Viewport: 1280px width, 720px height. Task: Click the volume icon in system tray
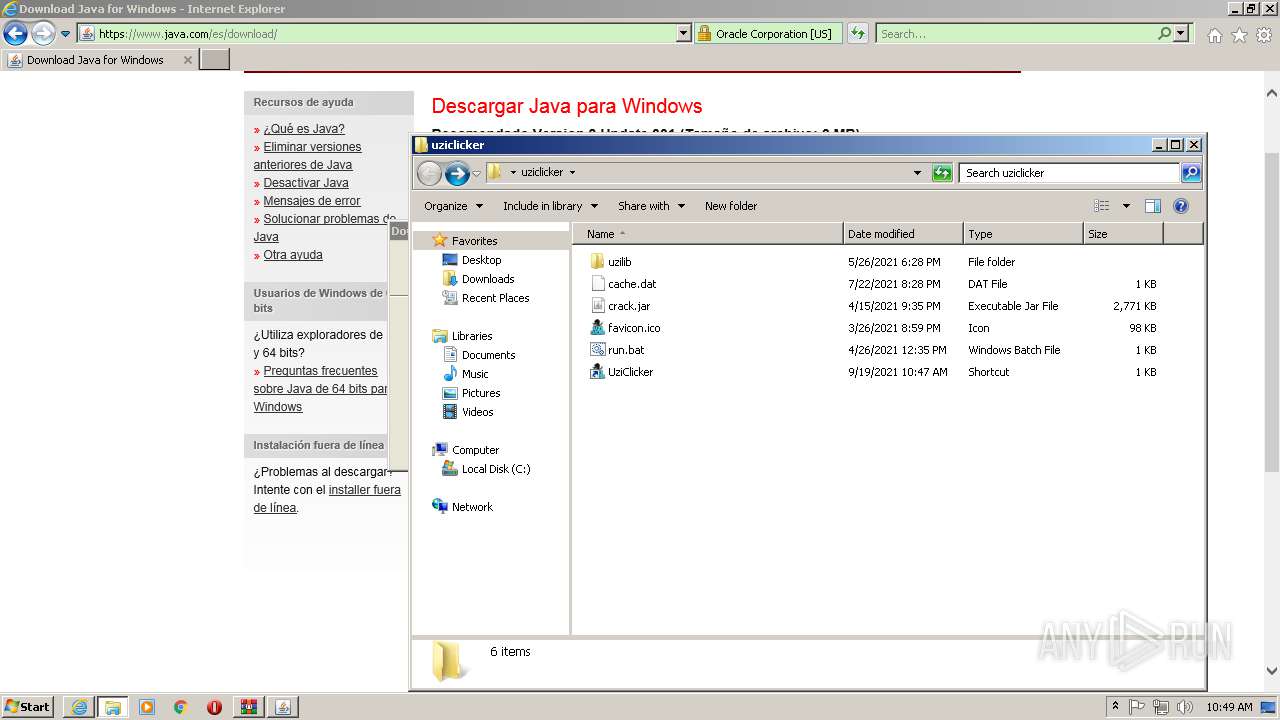click(x=1184, y=707)
